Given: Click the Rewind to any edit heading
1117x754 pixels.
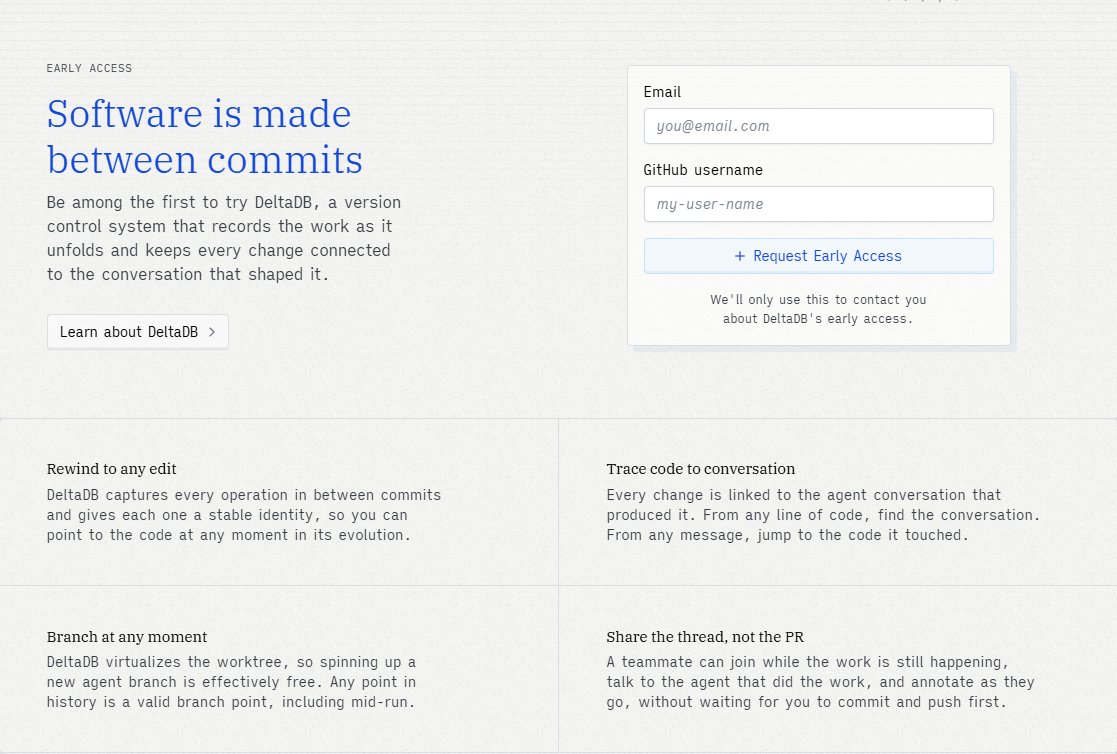Looking at the screenshot, I should click(111, 469).
